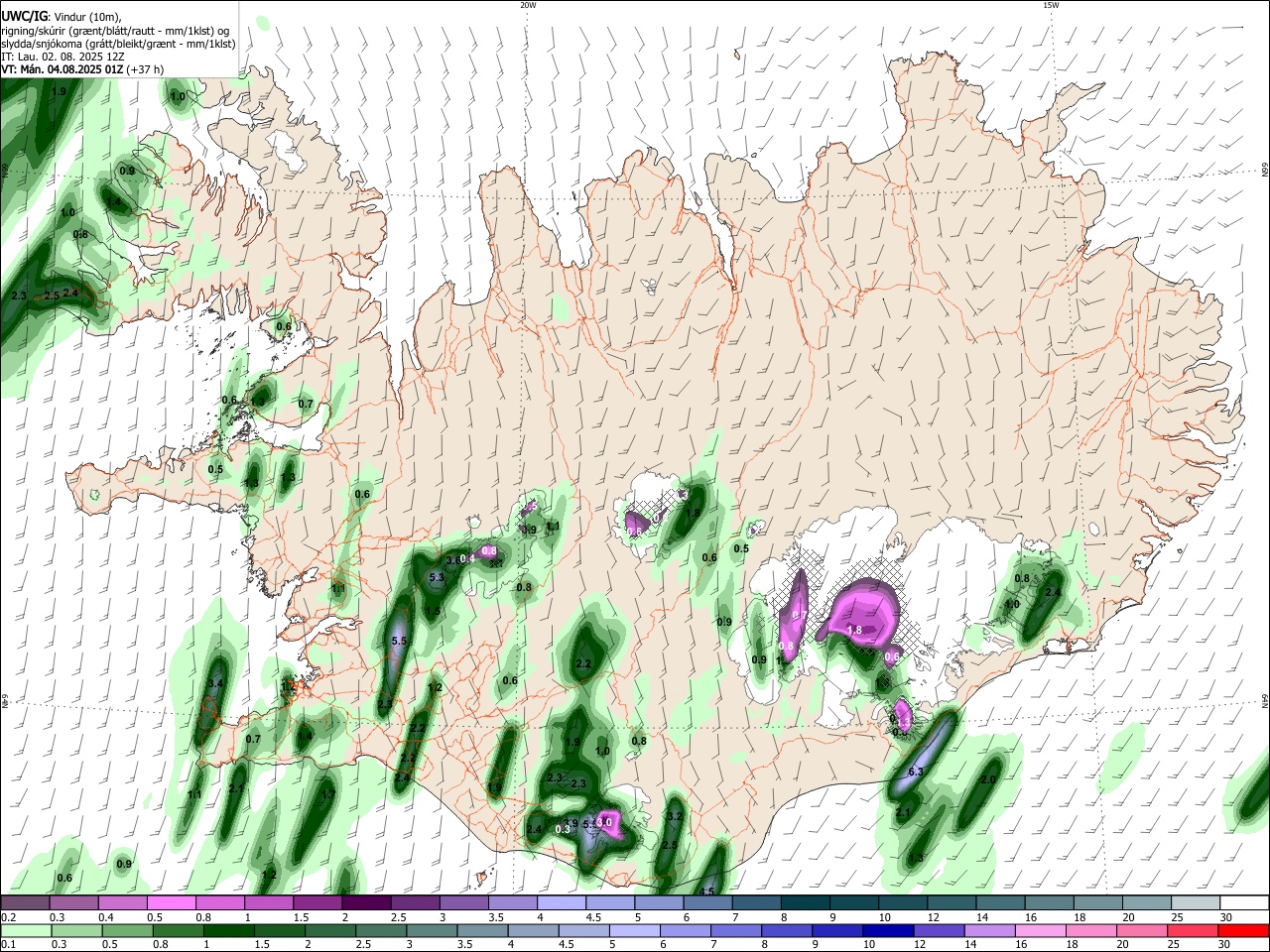Click the 'slydda/snjókoma (grátt/bleikt/grænt' description line
Viewport: 1270px width, 952px height.
[x=118, y=44]
